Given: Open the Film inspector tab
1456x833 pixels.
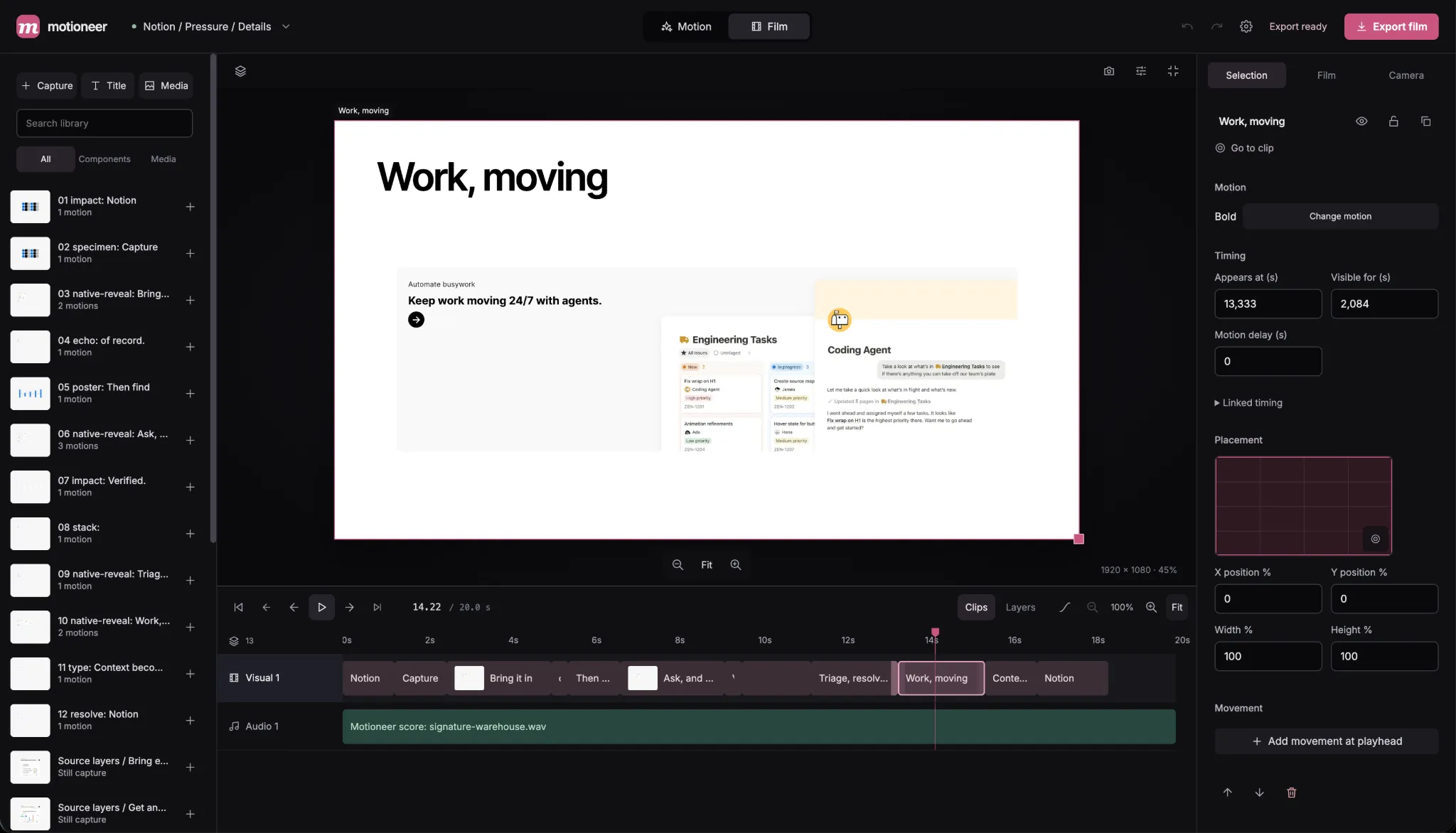Looking at the screenshot, I should pos(1326,75).
